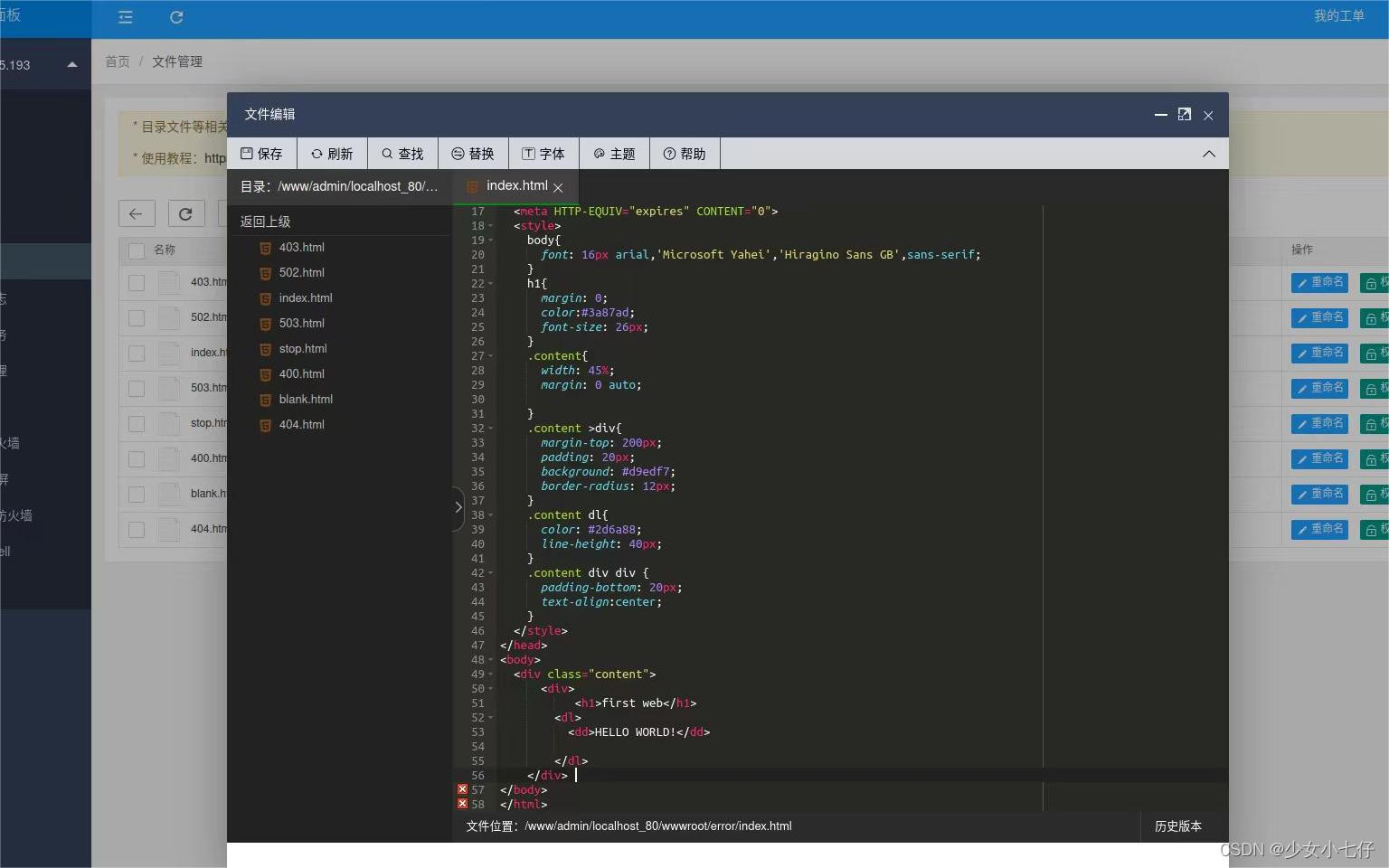The height and width of the screenshot is (868, 1389).
Task: Open the 字体 font settings
Action: pos(543,154)
